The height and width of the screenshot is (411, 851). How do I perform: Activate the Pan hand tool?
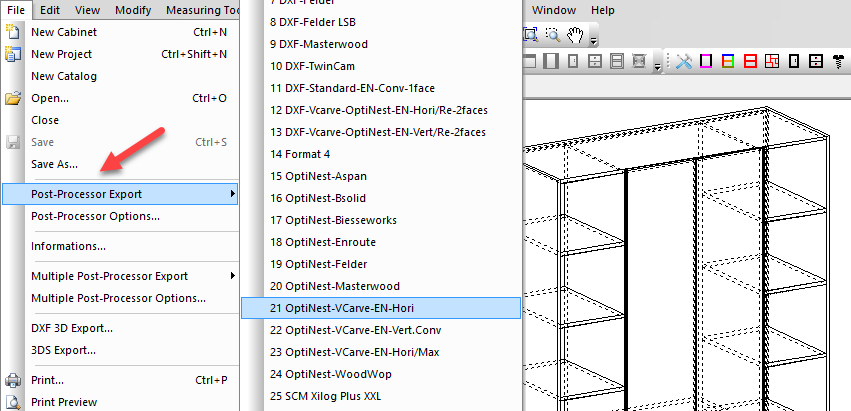click(x=575, y=35)
